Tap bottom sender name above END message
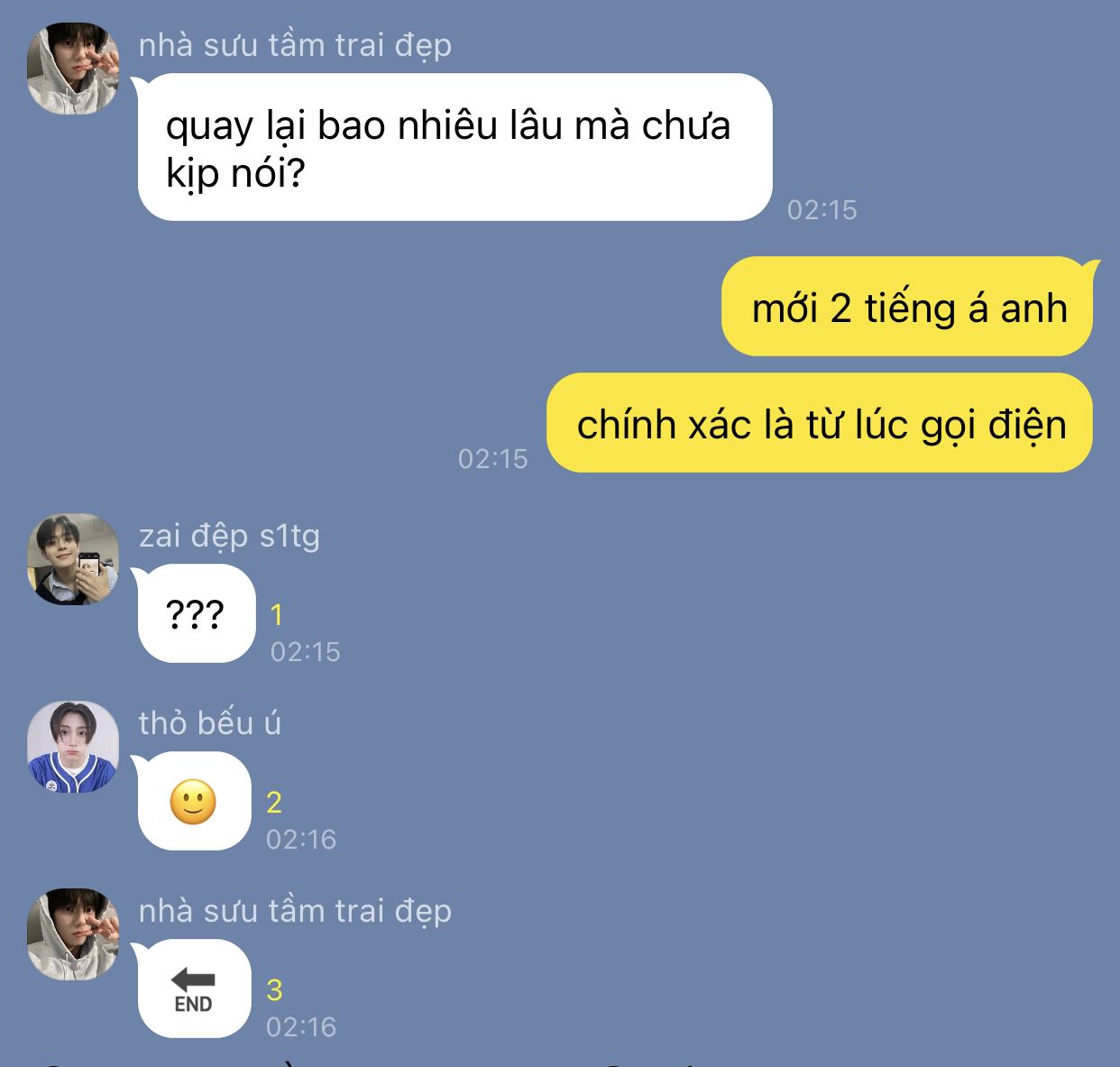The width and height of the screenshot is (1120, 1067). 295,911
